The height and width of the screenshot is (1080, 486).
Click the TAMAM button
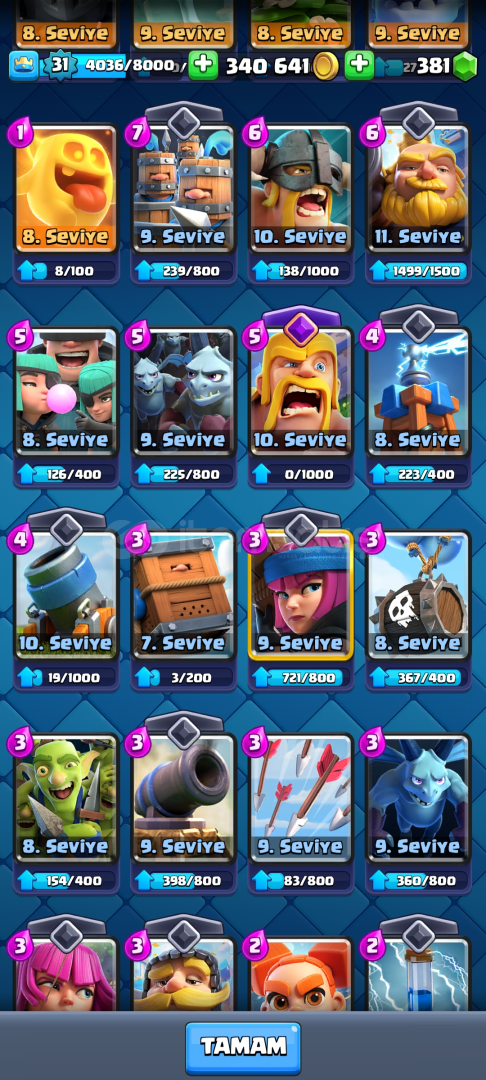[x=243, y=1048]
